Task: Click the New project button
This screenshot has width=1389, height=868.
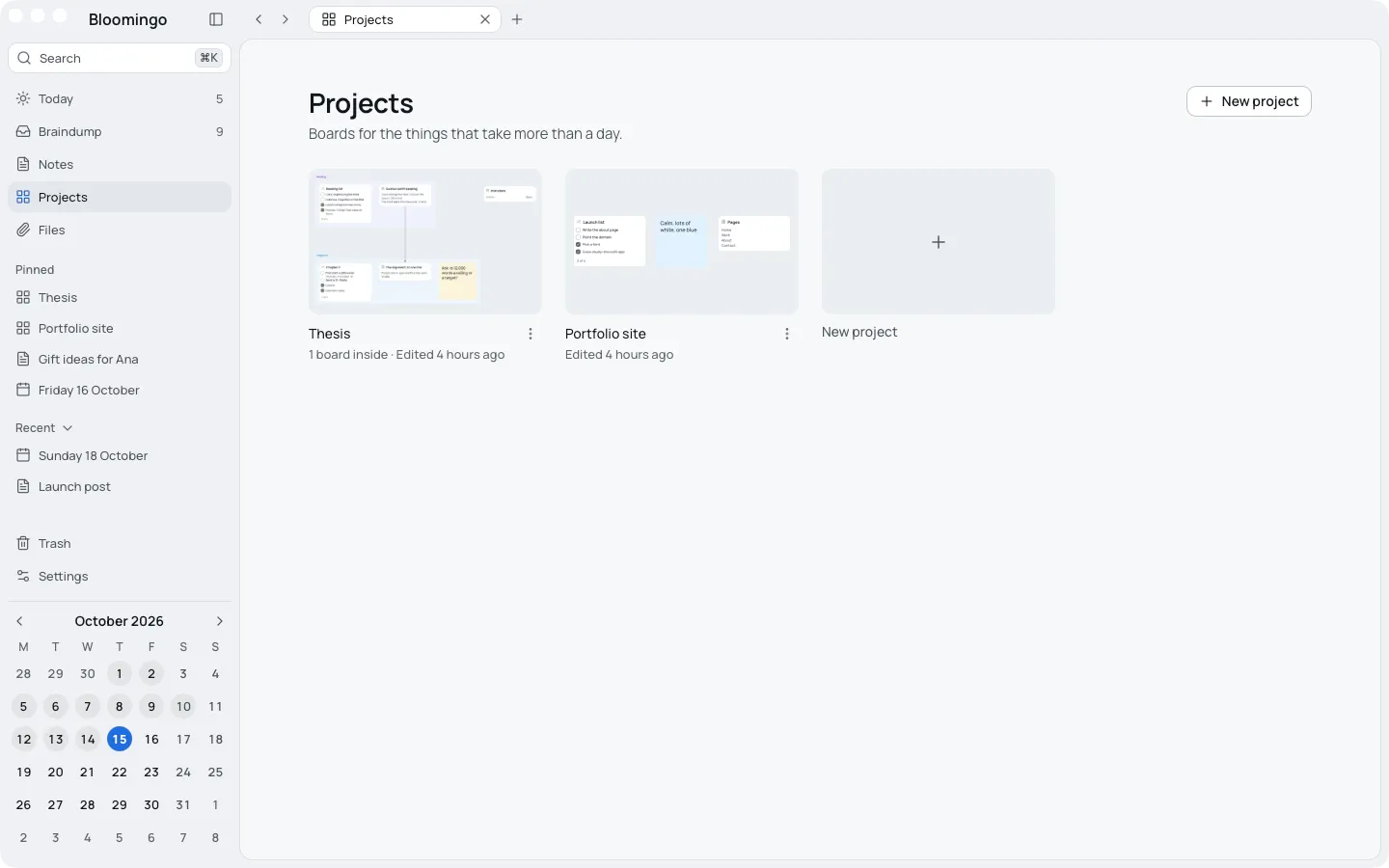Action: (x=1249, y=101)
